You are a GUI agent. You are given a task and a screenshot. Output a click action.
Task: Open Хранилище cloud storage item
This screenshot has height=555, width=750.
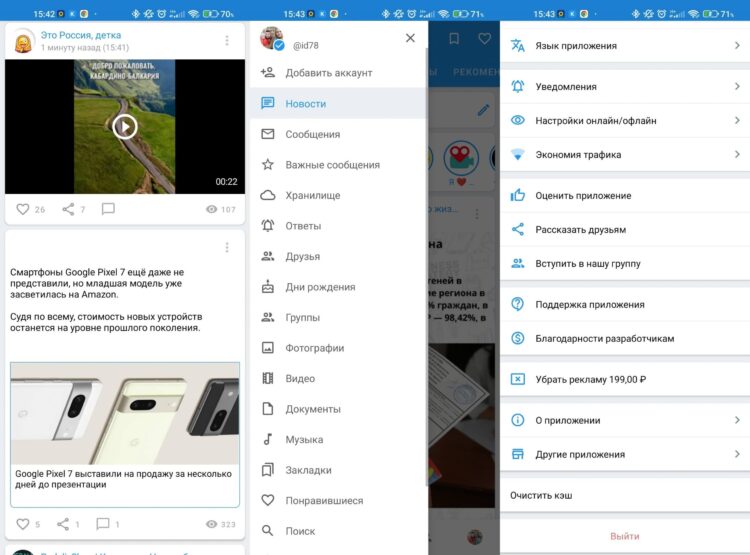pos(312,195)
